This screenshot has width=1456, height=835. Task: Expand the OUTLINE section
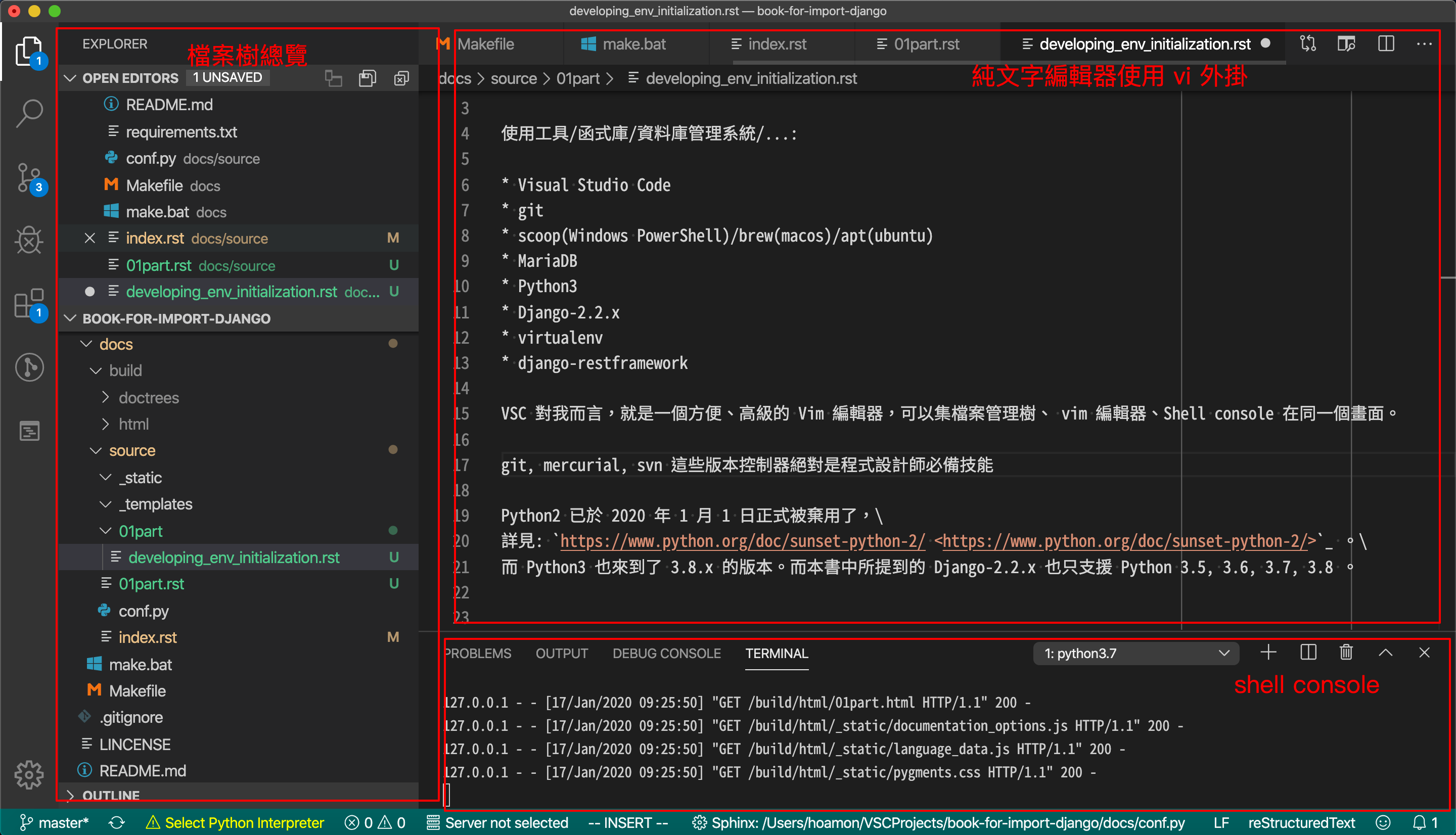click(71, 795)
